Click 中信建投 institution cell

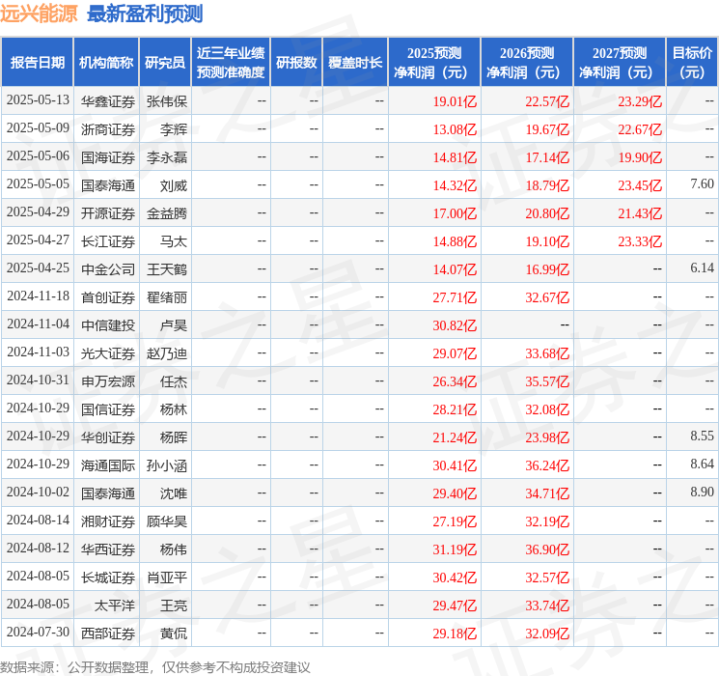pyautogui.click(x=108, y=326)
